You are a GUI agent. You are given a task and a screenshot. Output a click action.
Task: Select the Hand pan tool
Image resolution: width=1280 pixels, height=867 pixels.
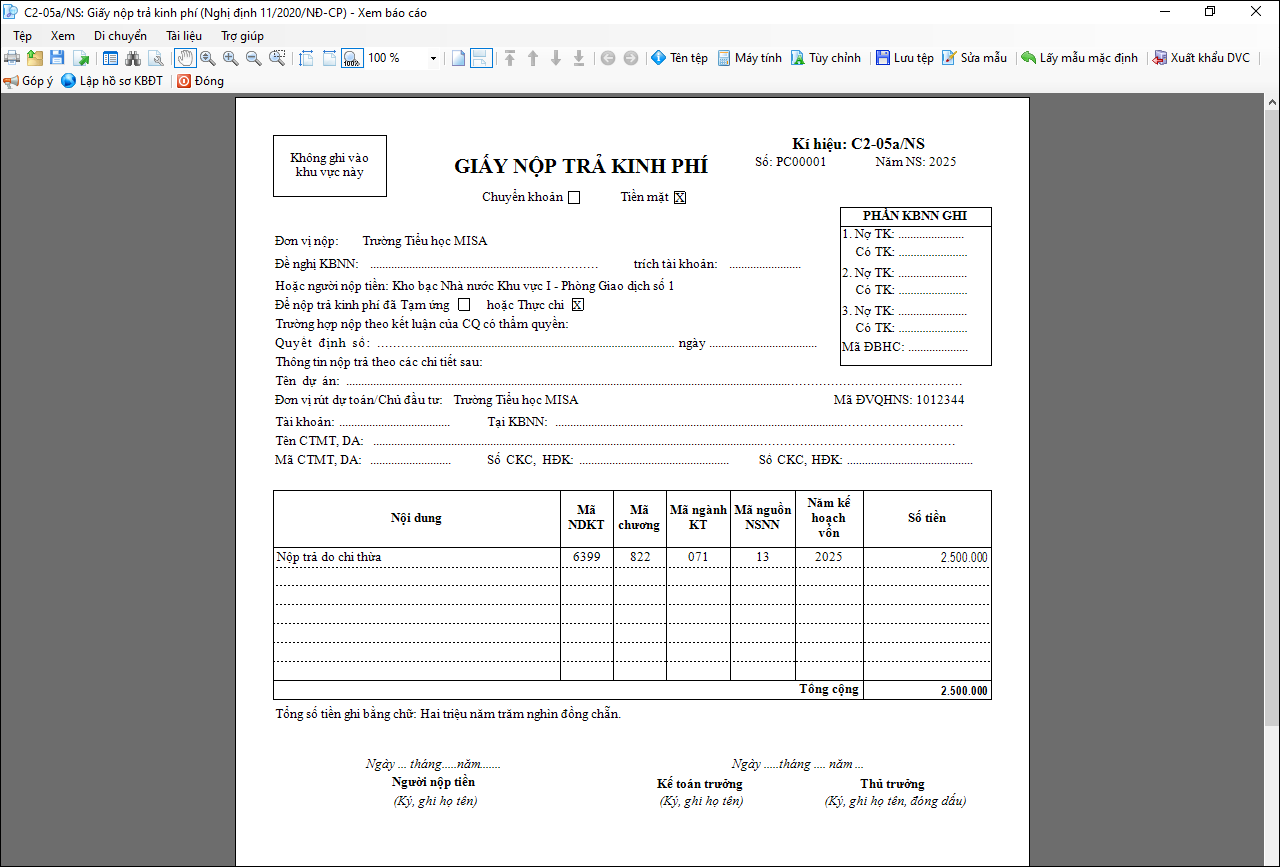pos(185,58)
